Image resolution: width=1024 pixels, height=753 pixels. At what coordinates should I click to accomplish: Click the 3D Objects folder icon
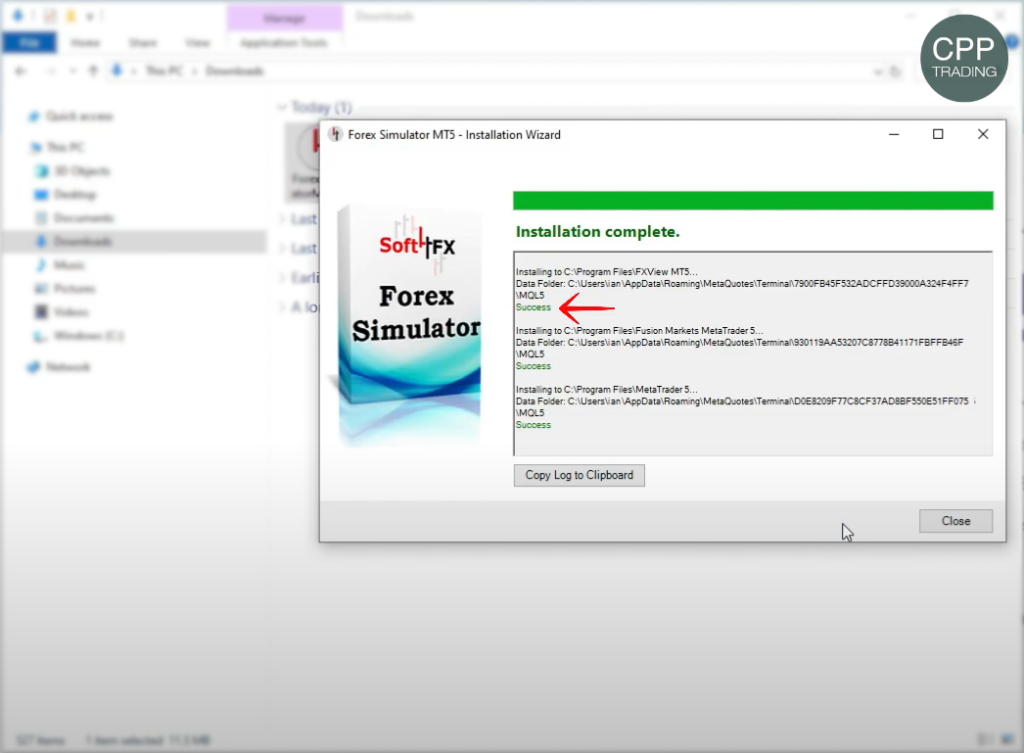point(41,171)
